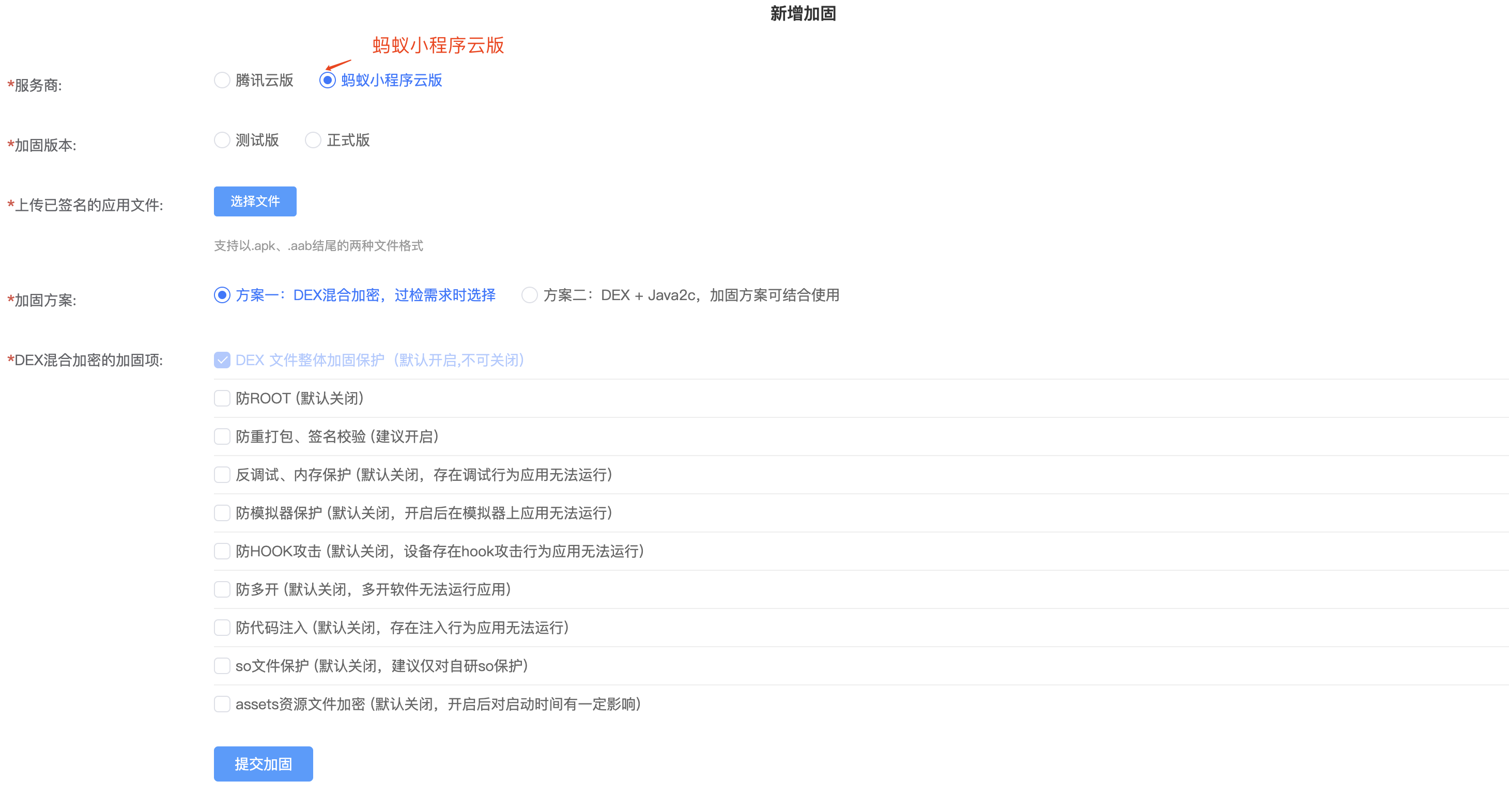Click the *服务商: field label

34,85
